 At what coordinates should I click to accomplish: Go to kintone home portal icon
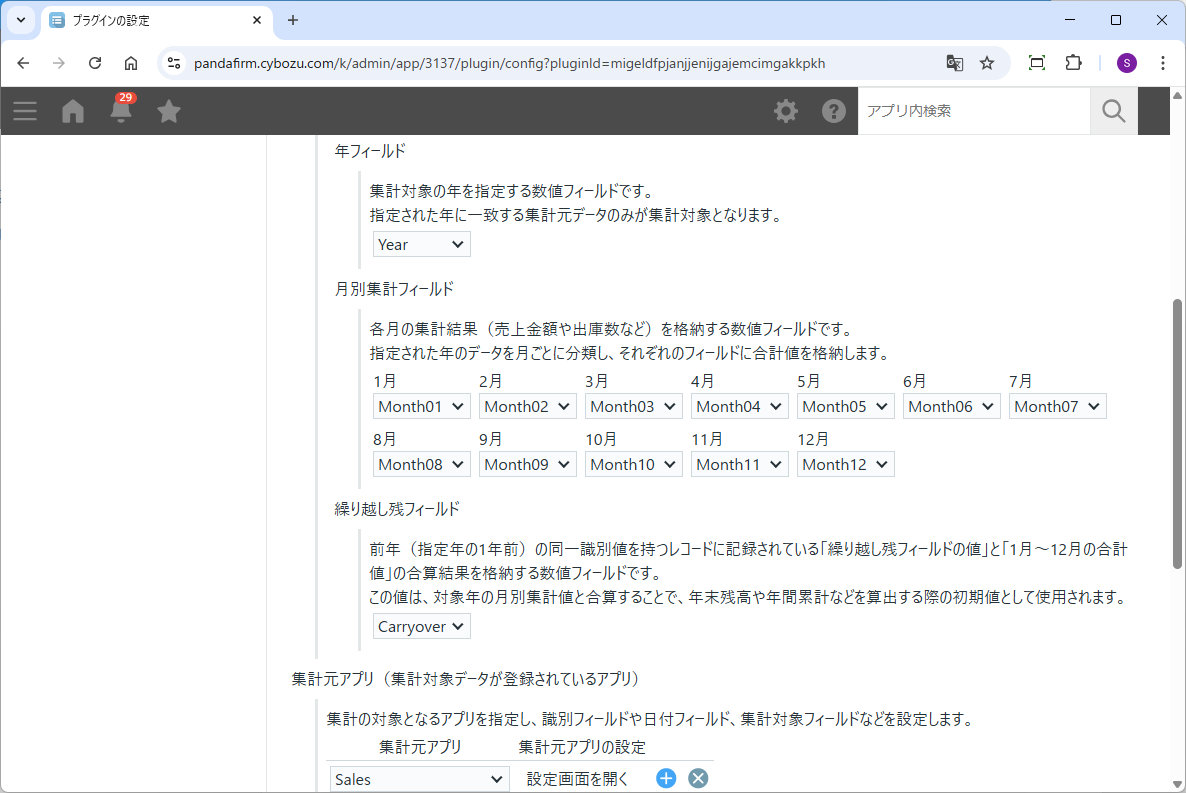[x=73, y=111]
